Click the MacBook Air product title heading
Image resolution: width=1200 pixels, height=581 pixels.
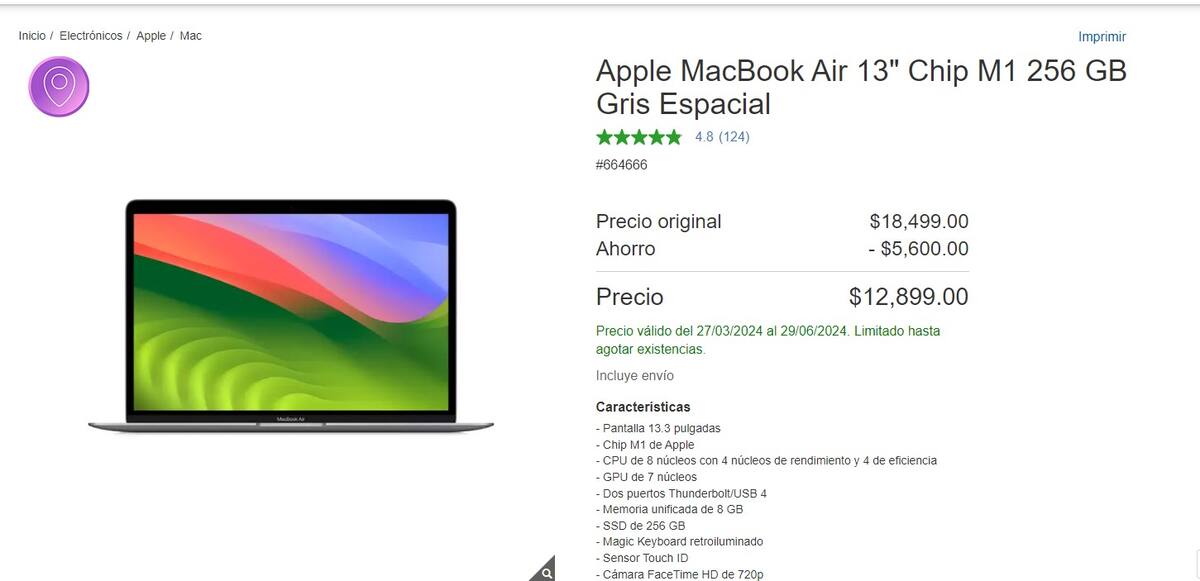[x=861, y=87]
